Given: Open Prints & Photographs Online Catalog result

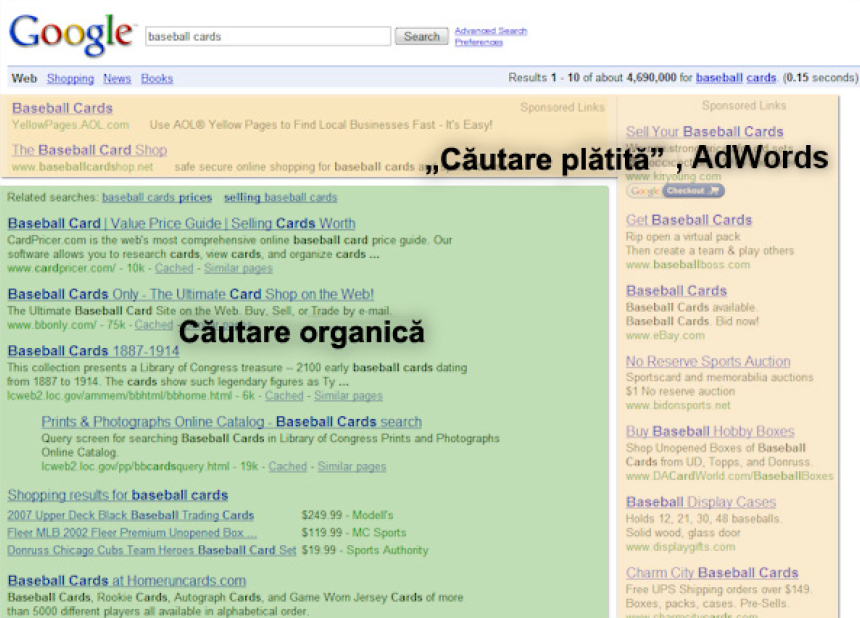Looking at the screenshot, I should click(231, 422).
